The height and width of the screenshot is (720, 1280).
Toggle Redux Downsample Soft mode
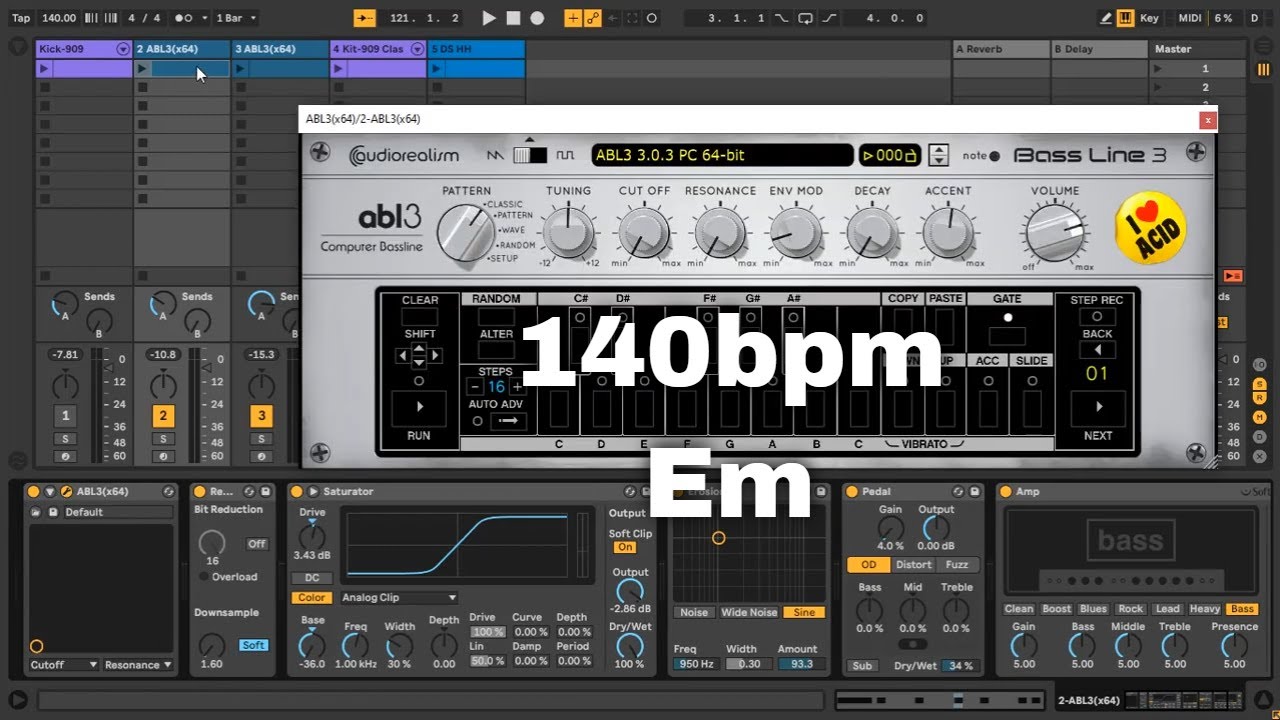point(254,645)
